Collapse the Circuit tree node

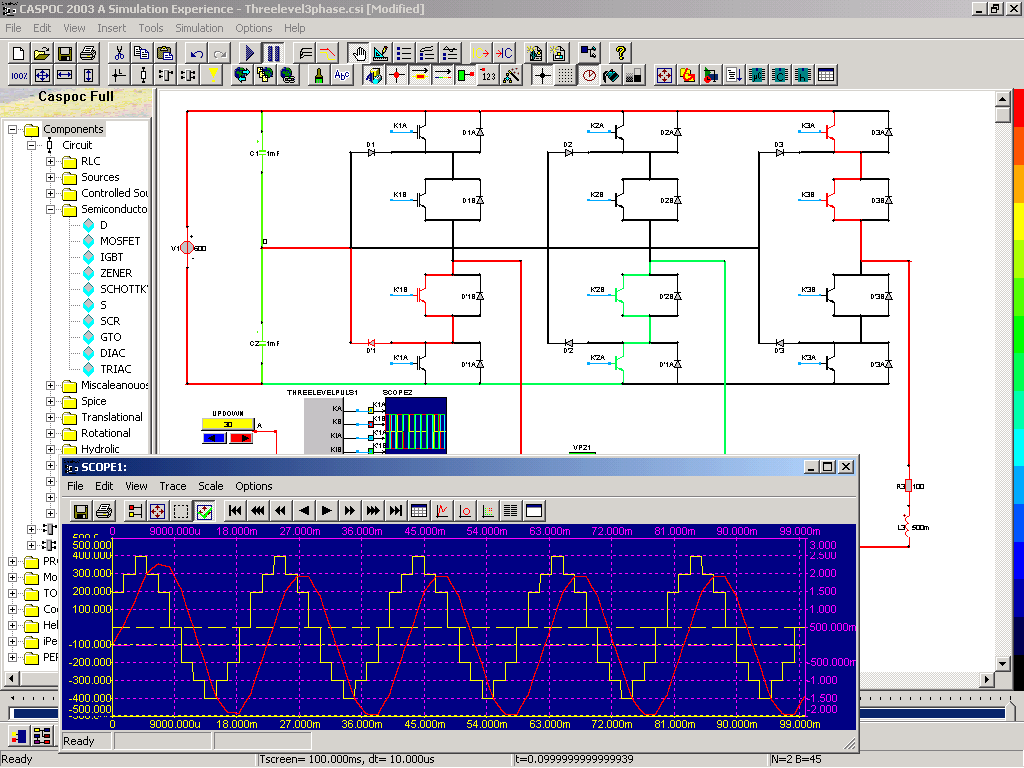pos(31,145)
